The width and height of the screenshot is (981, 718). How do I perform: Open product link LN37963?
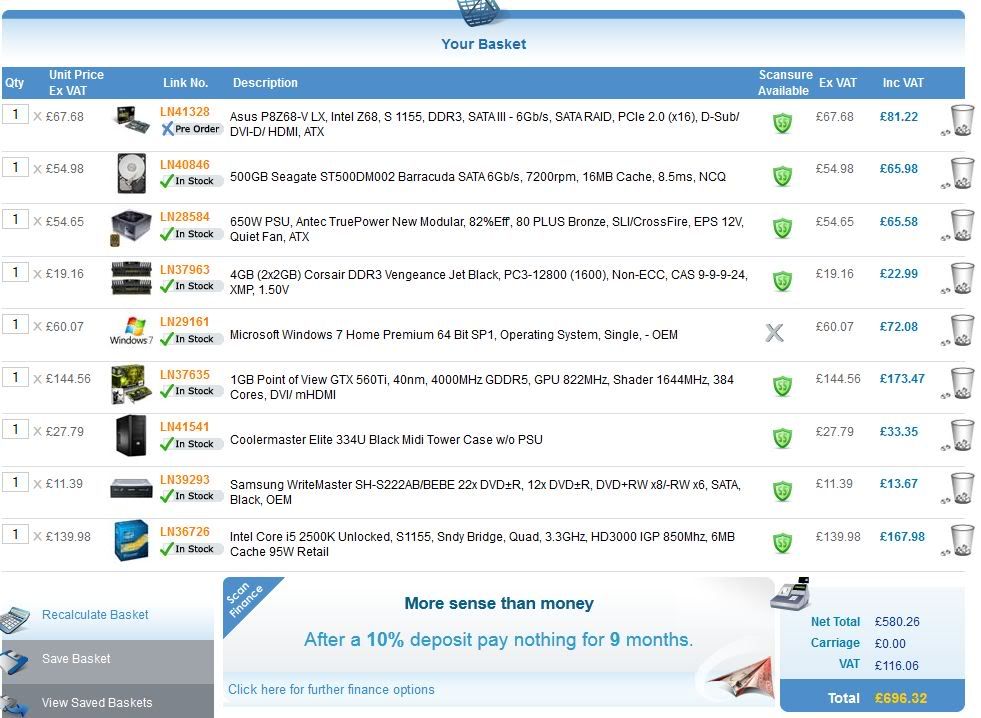pyautogui.click(x=185, y=269)
